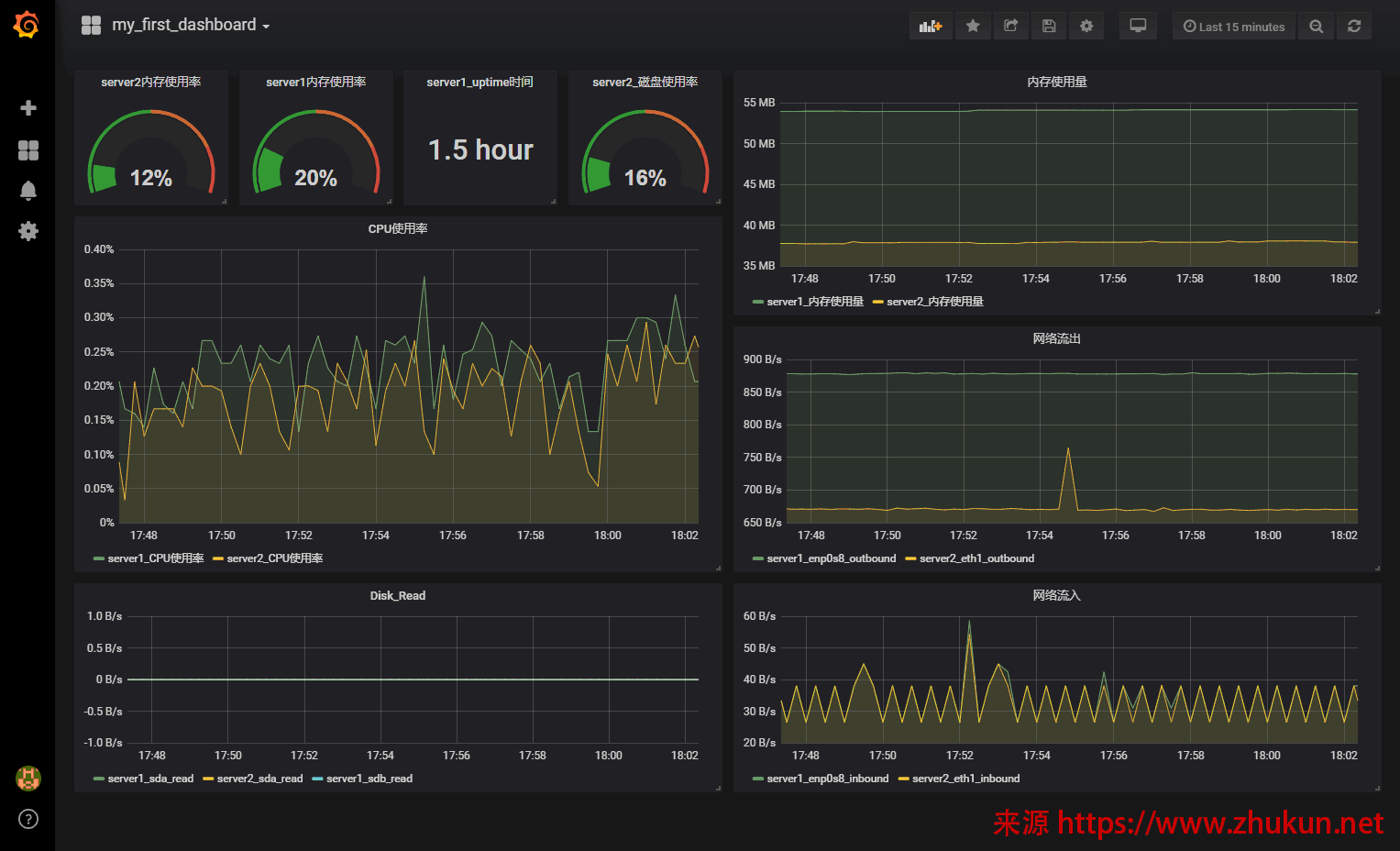Open the Help question mark icon
1400x851 pixels.
pos(28,820)
